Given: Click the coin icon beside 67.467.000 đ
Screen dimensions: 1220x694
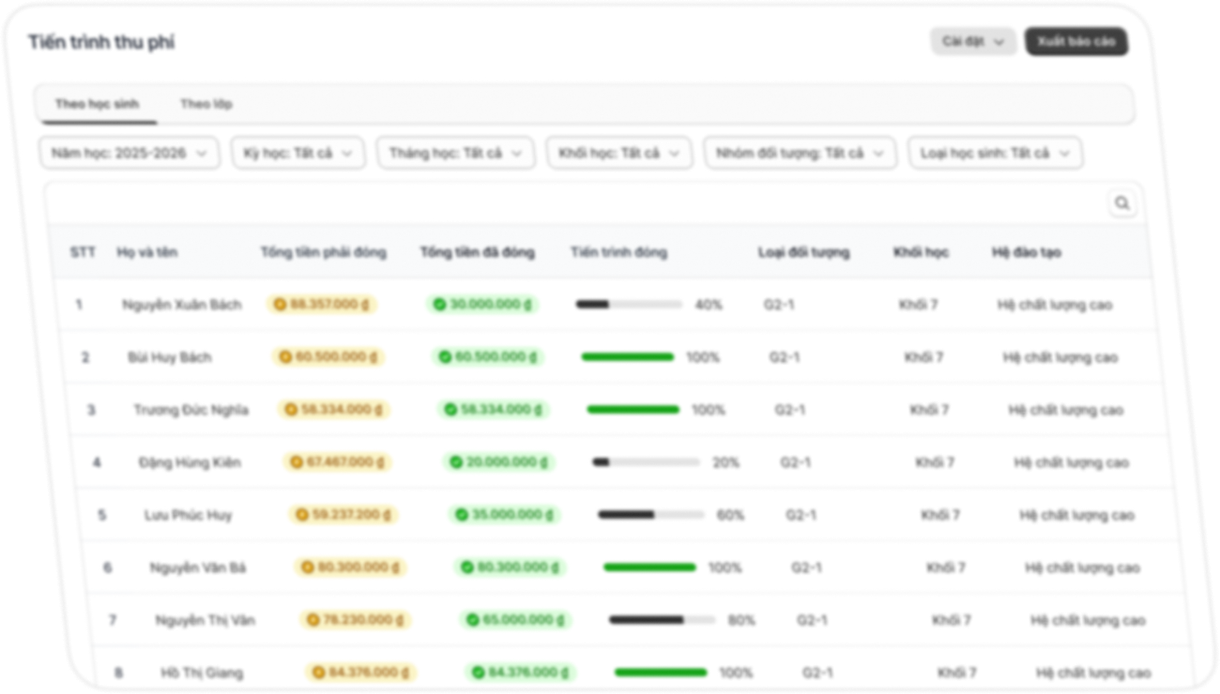Looking at the screenshot, I should pyautogui.click(x=297, y=462).
